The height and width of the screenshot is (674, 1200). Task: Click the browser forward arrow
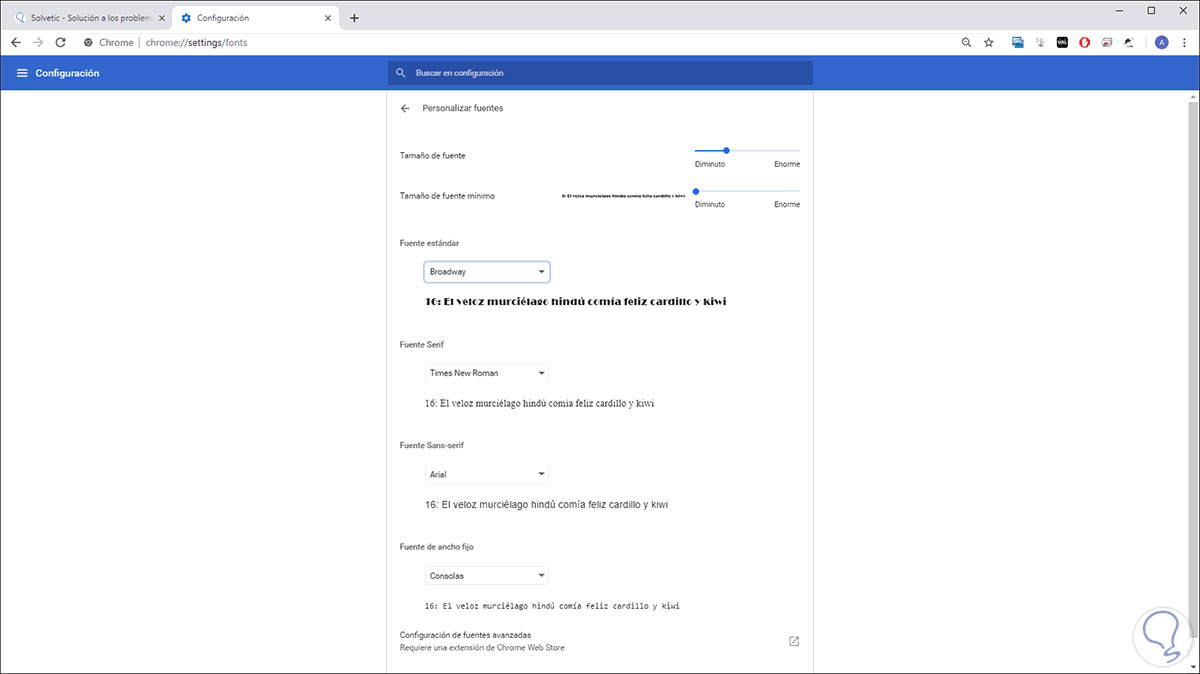(x=38, y=43)
